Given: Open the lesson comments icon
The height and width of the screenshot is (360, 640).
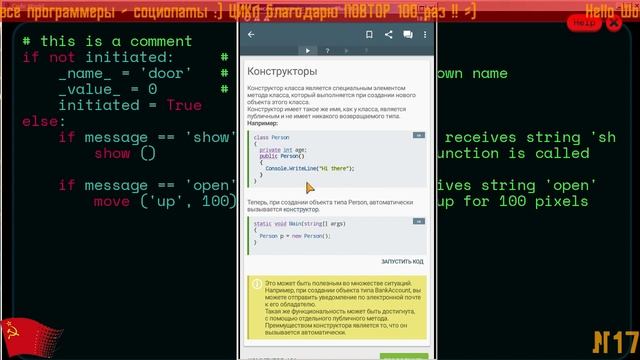Looking at the screenshot, I should click(408, 35).
